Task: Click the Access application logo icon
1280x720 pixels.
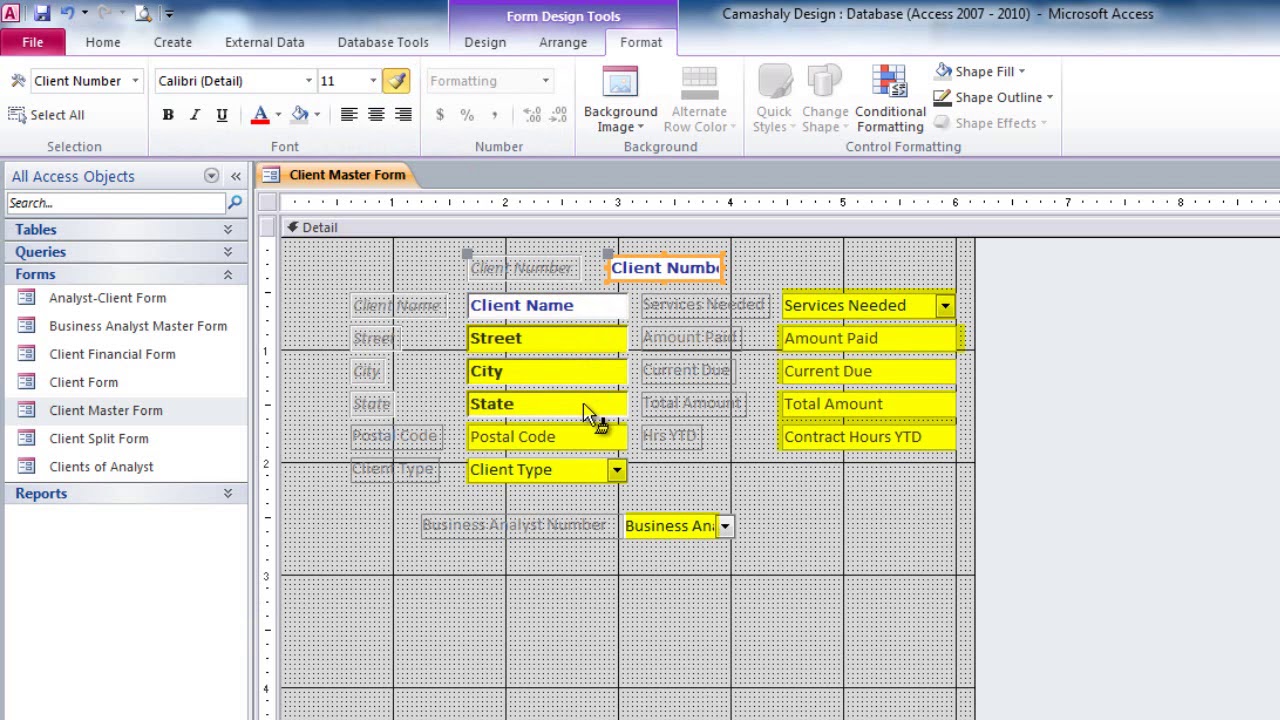Action: pos(11,14)
